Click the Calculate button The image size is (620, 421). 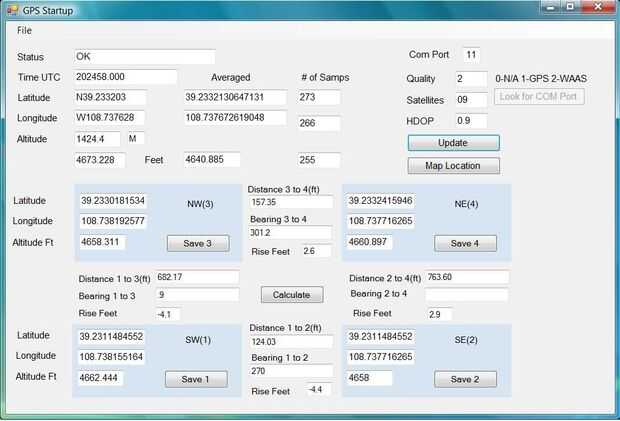pyautogui.click(x=292, y=295)
